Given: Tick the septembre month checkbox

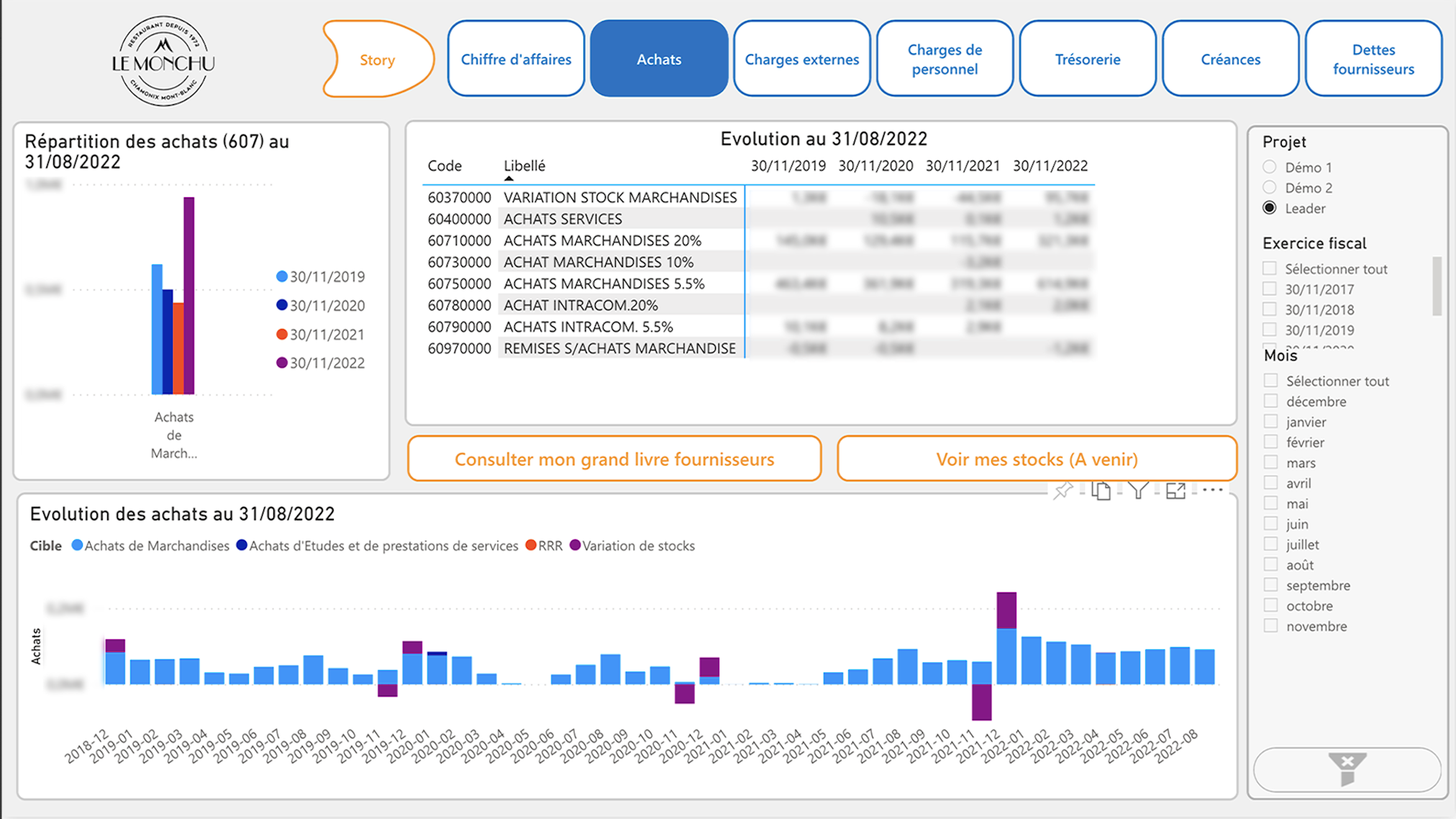Looking at the screenshot, I should coord(1271,584).
